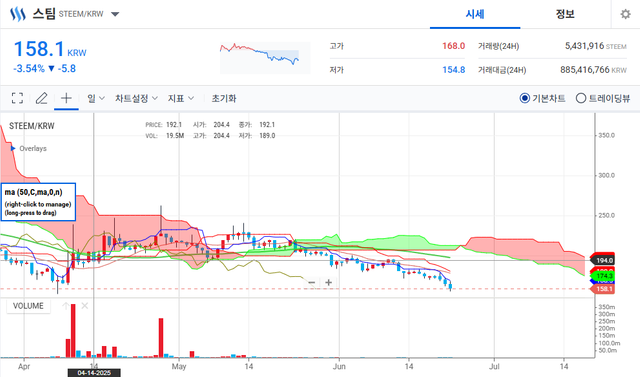
Task: Zoom out chart with minus button
Action: coord(312,282)
